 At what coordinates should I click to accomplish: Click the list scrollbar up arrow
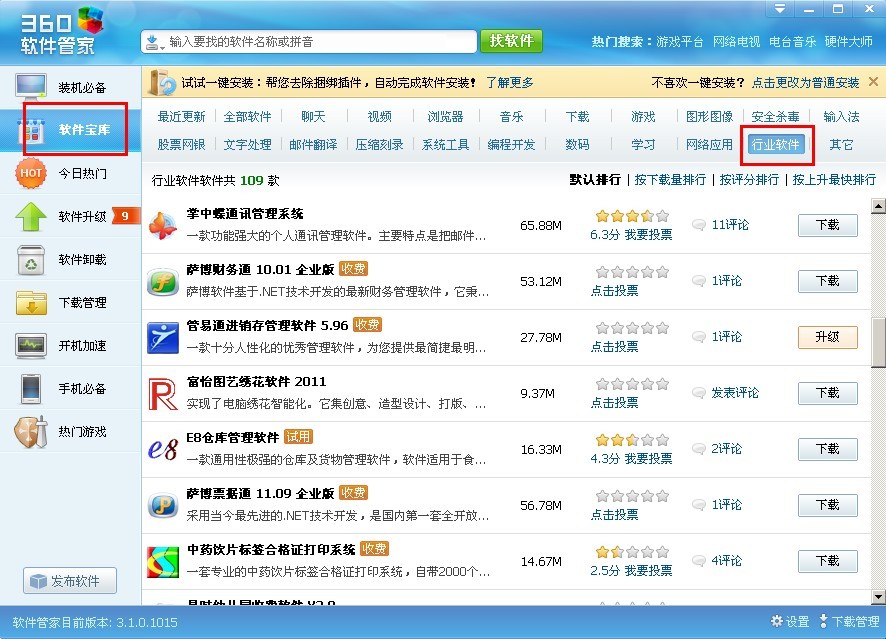click(878, 206)
